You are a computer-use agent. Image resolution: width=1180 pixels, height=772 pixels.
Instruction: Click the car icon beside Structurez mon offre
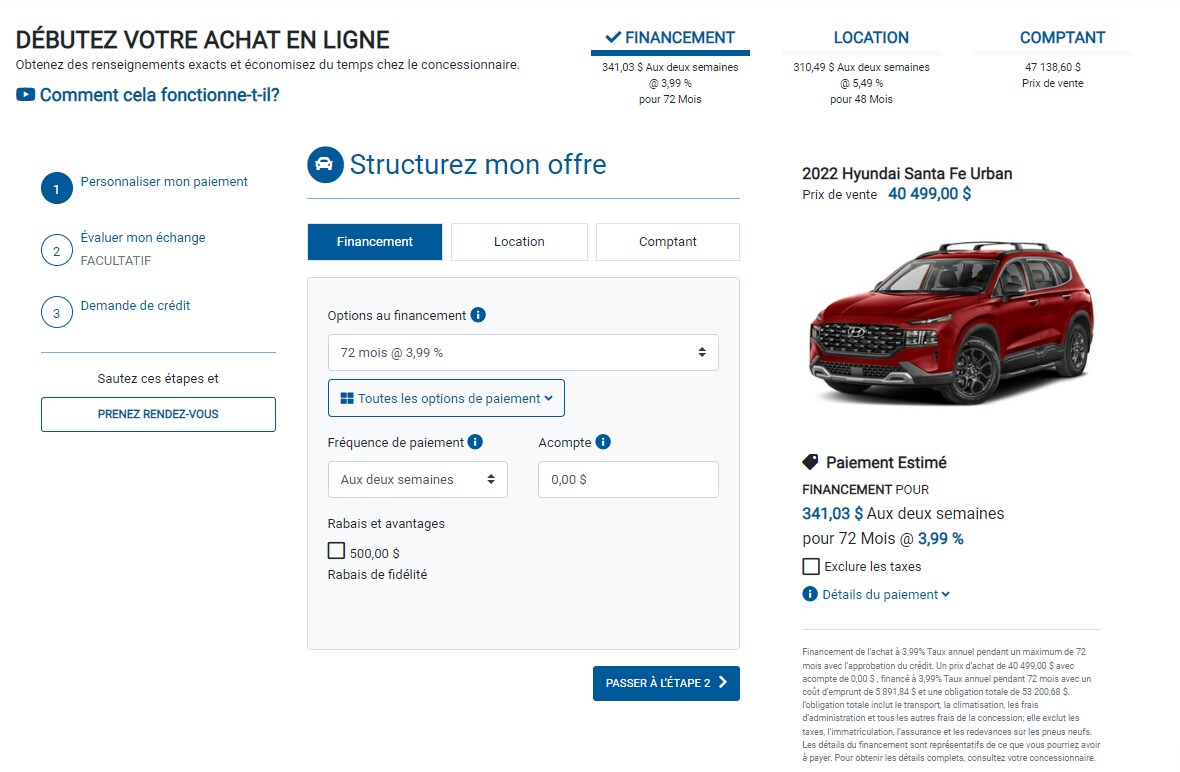tap(325, 165)
